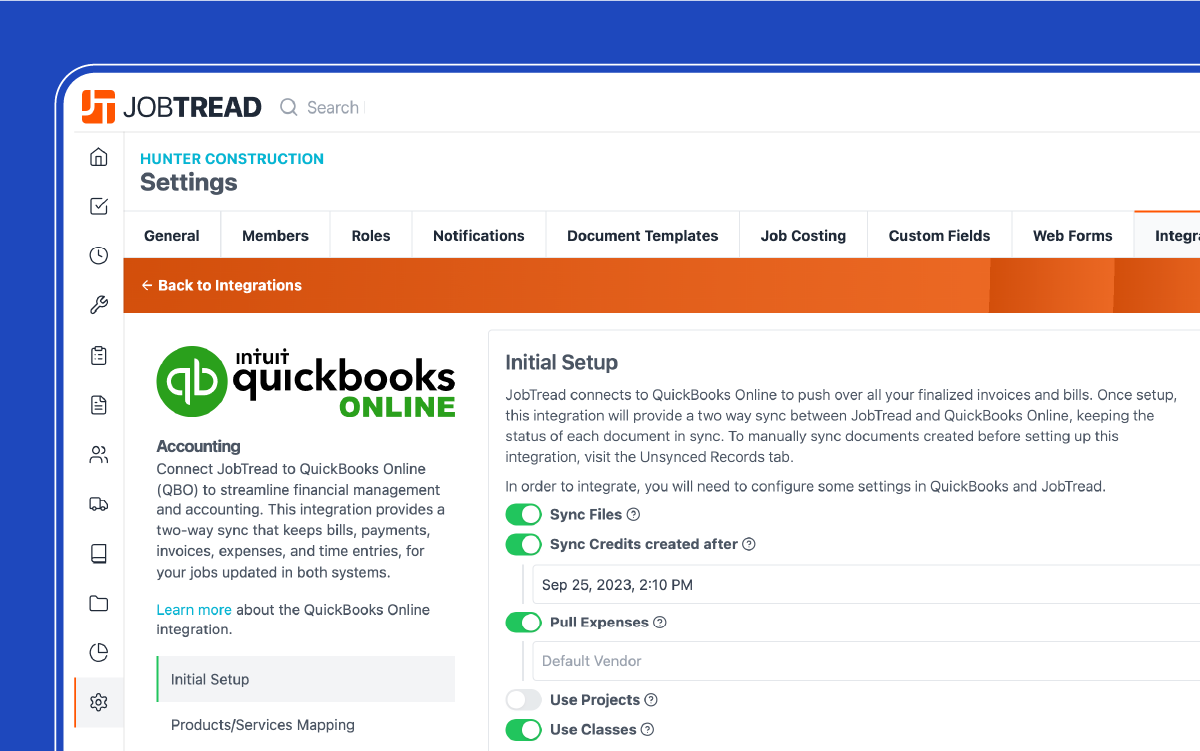Select the wrench tools icon in the sidebar
This screenshot has height=751, width=1200.
98,305
